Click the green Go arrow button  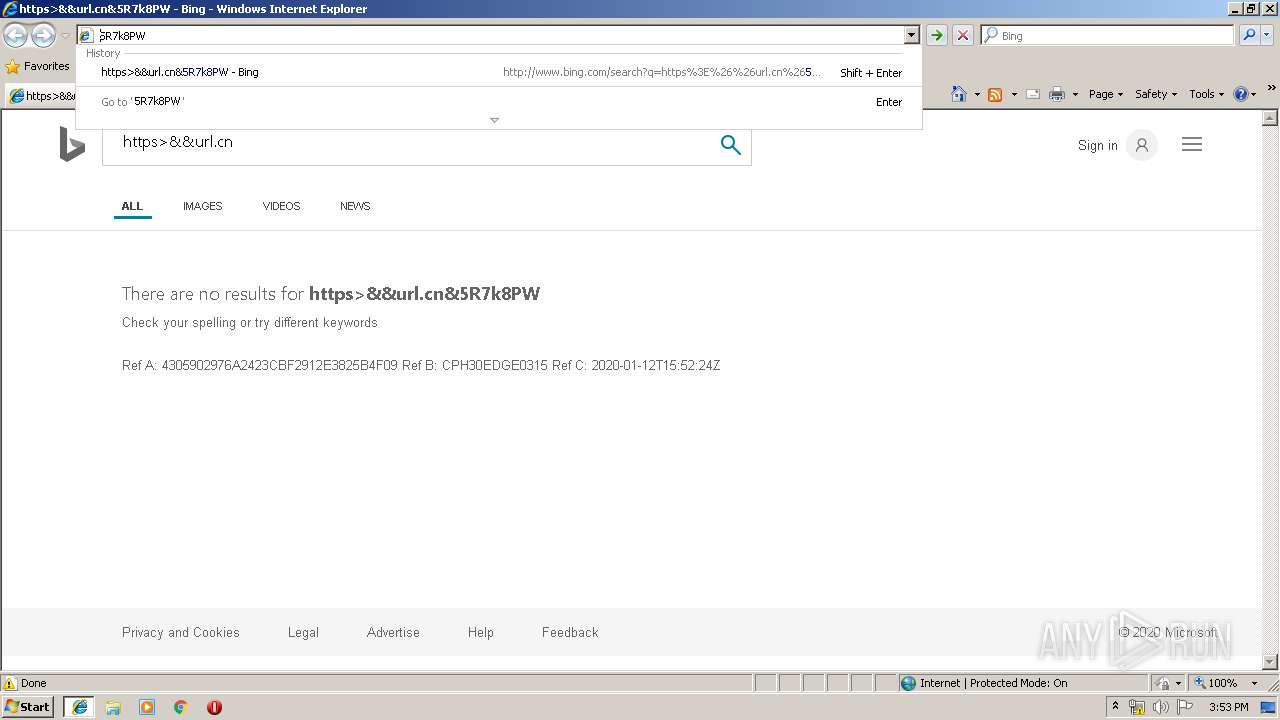[936, 35]
